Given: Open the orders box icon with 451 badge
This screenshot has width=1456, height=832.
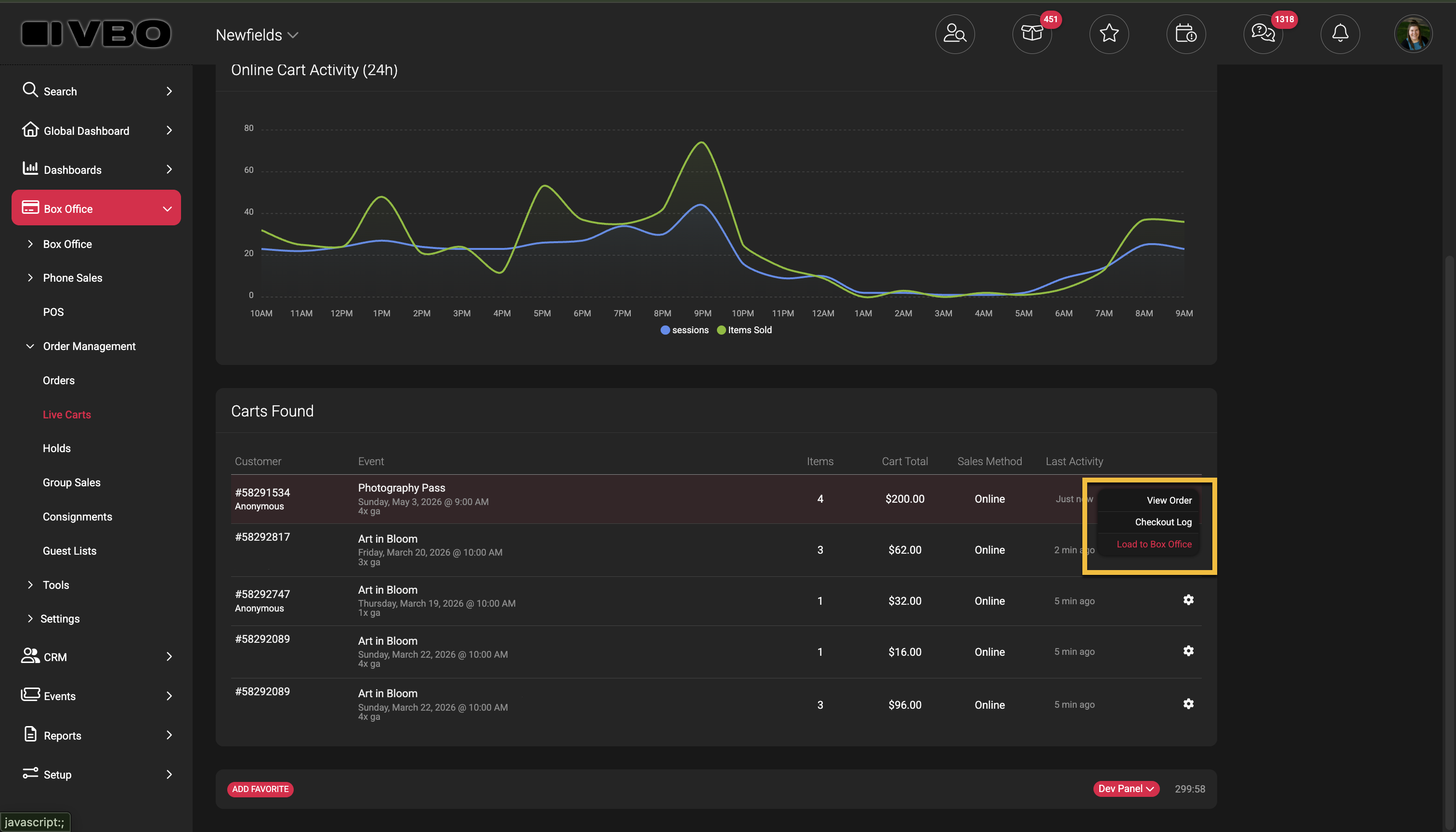Looking at the screenshot, I should (1032, 34).
